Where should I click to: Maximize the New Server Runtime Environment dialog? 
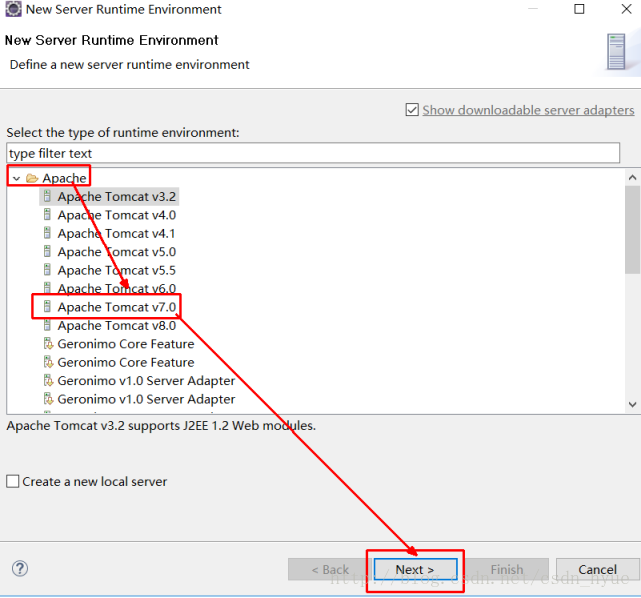579,9
